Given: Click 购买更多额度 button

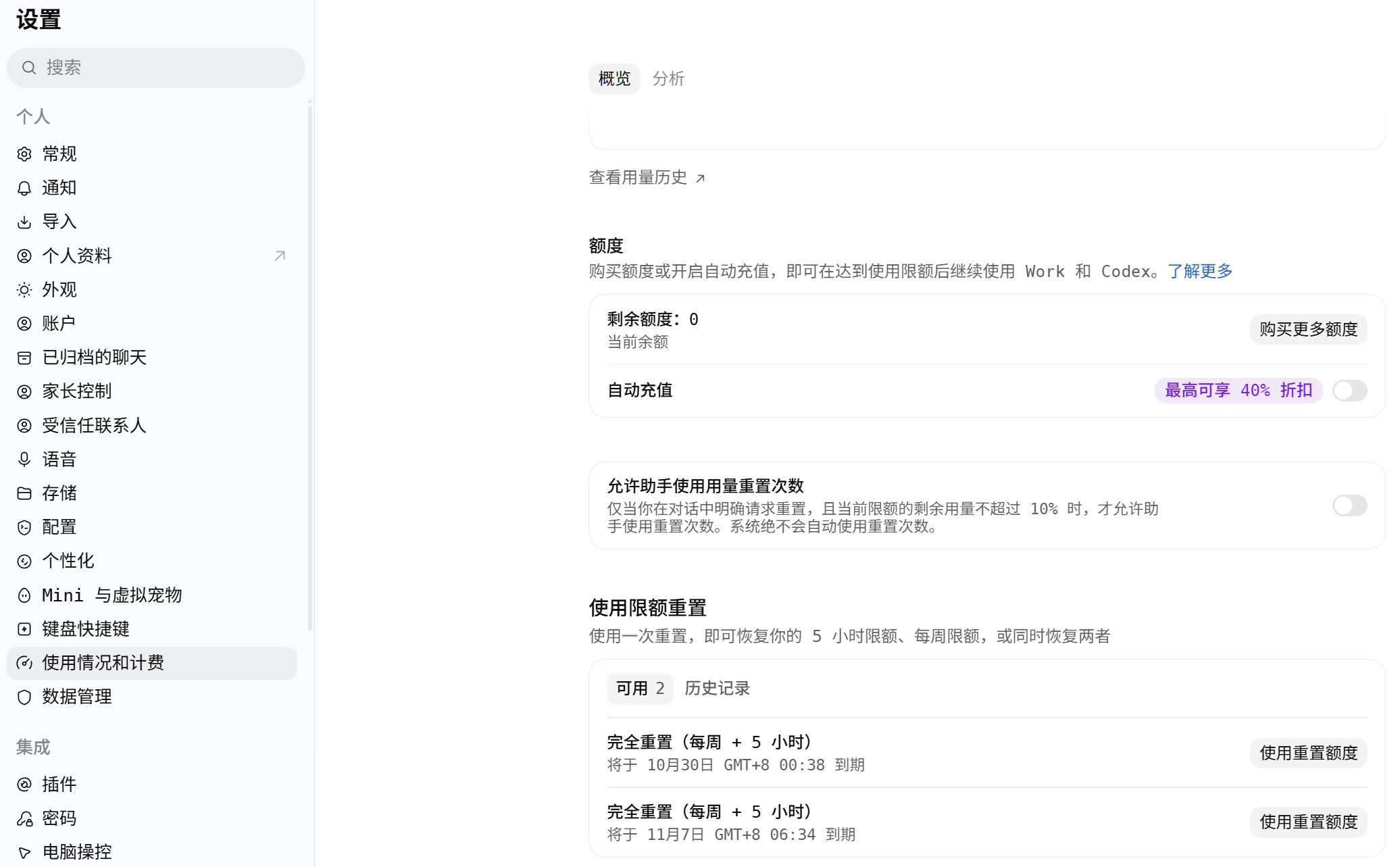Looking at the screenshot, I should [1308, 329].
